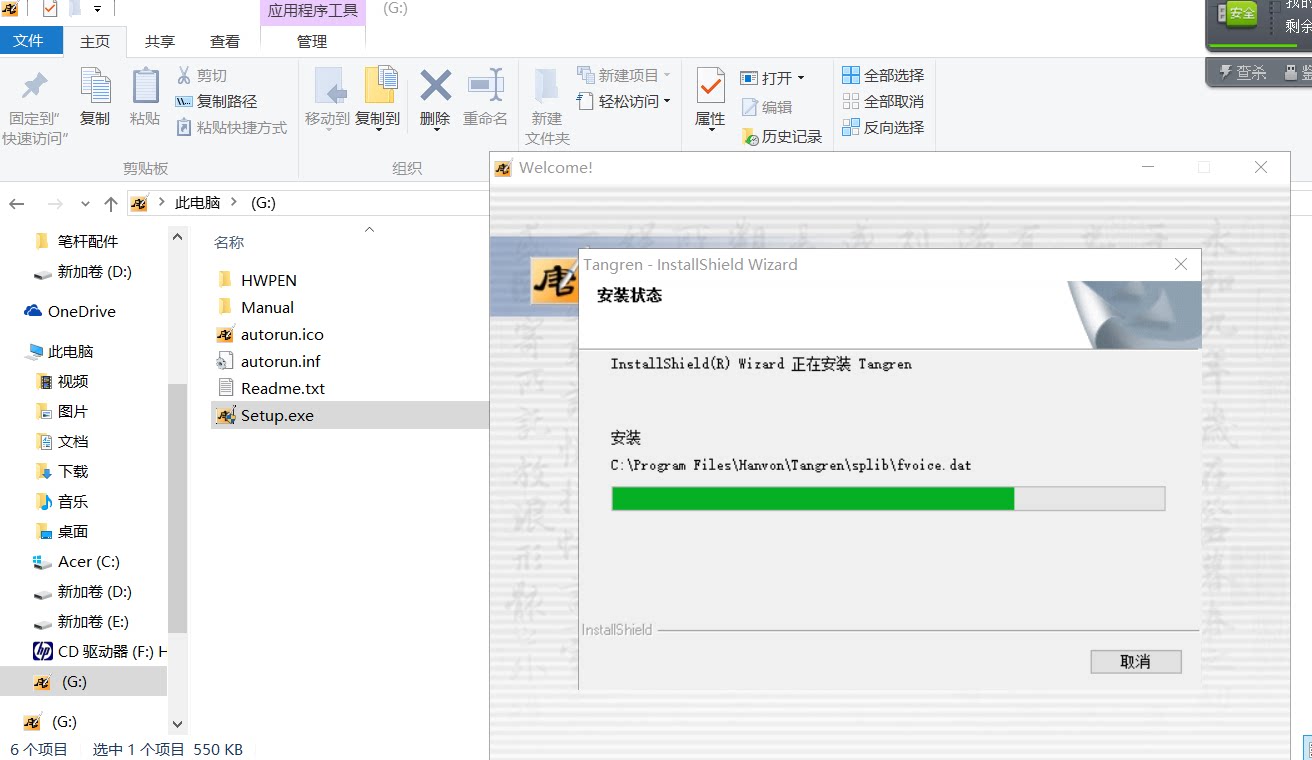Screen dimensions: 1312x760
Task: Click 取消 (Cancel) in InstallShield wizard
Action: [1136, 661]
